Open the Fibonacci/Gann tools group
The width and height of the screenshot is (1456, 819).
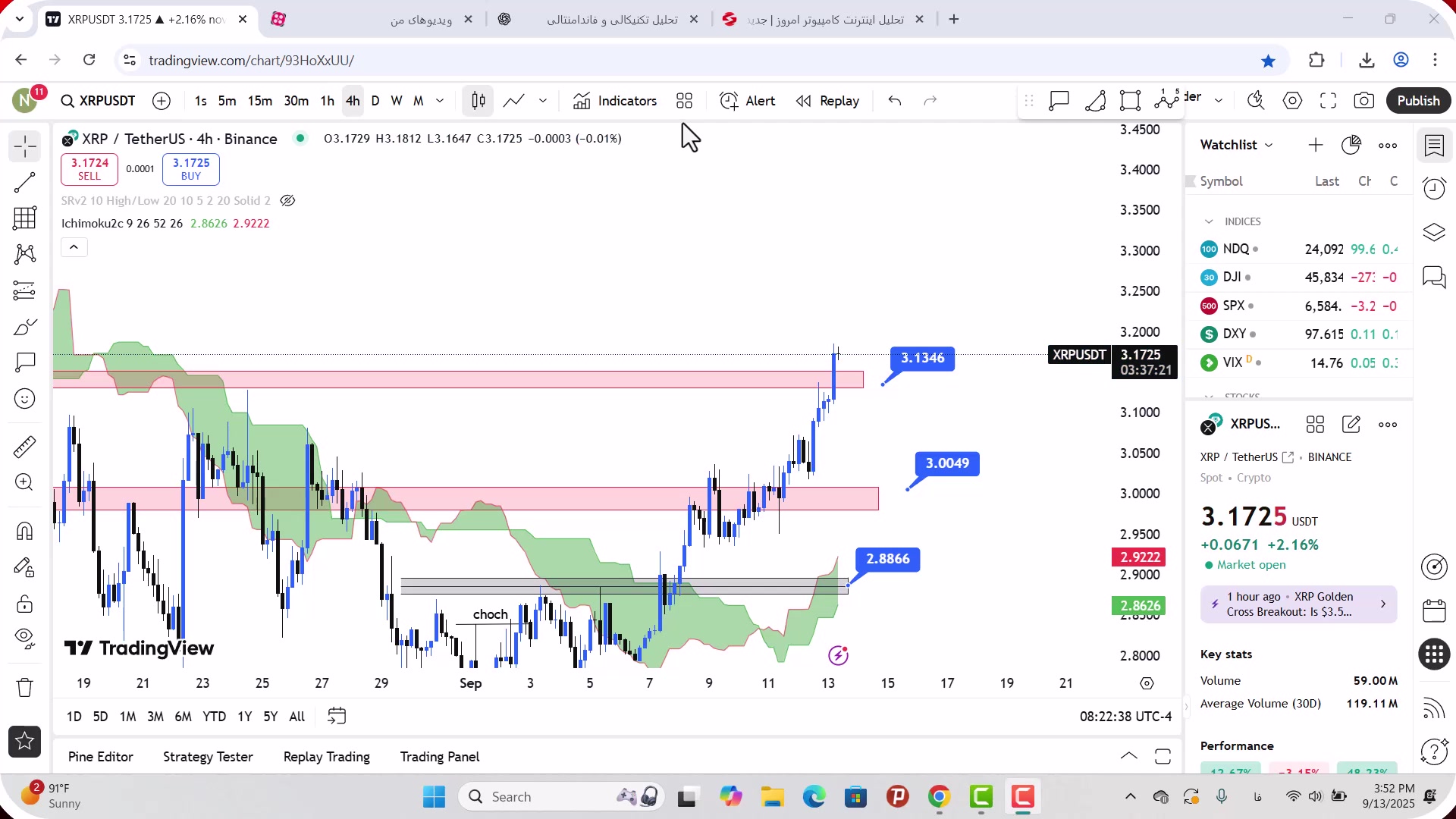25,218
